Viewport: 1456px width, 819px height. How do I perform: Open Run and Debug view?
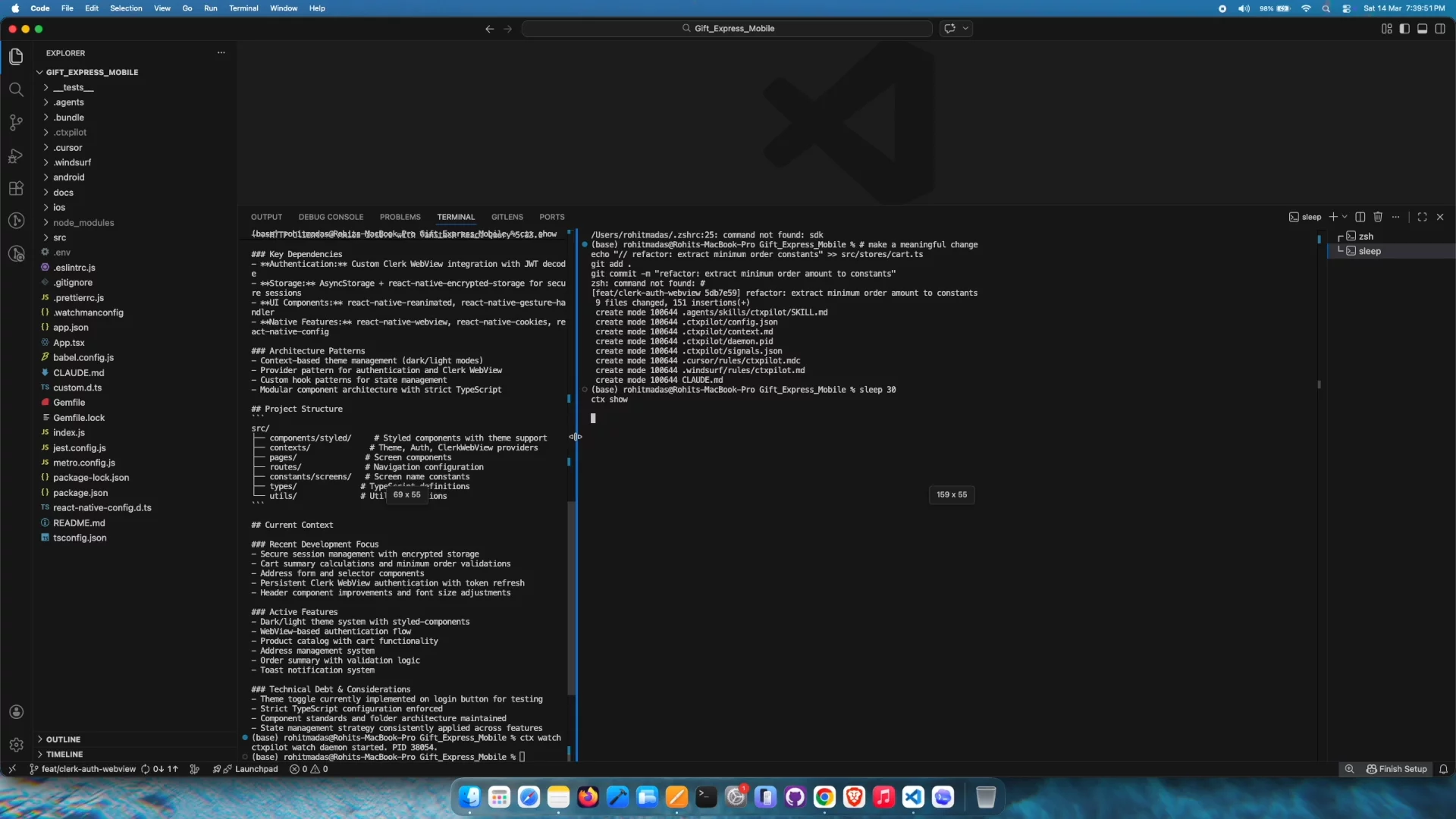16,156
